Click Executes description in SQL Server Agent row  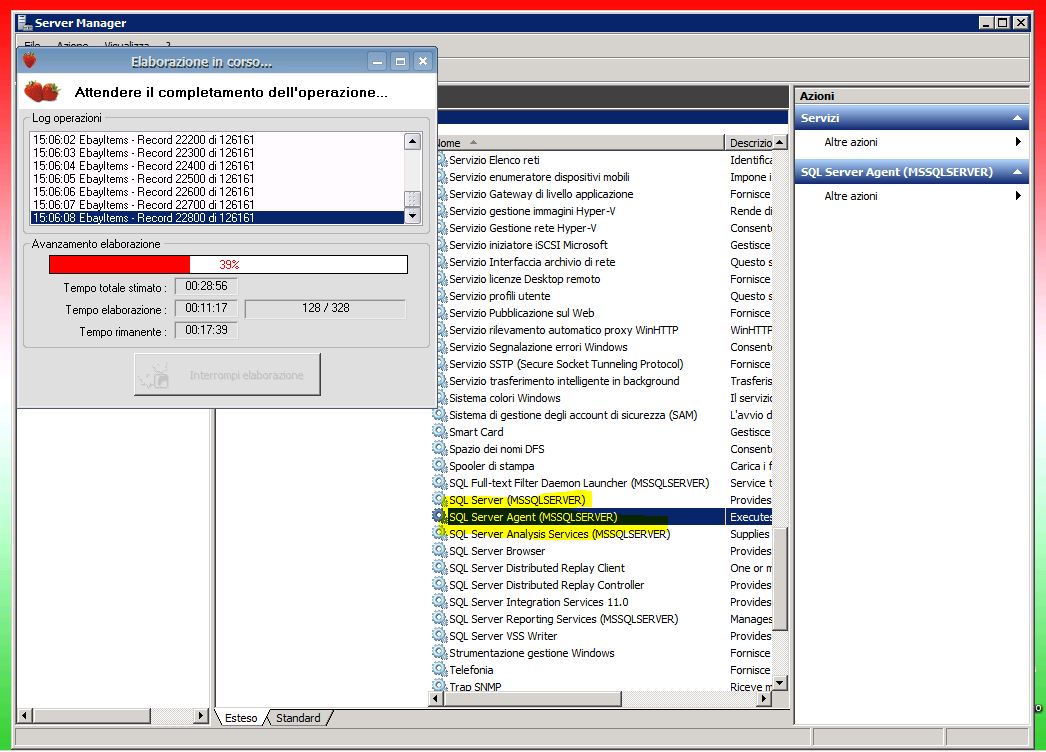click(x=750, y=517)
